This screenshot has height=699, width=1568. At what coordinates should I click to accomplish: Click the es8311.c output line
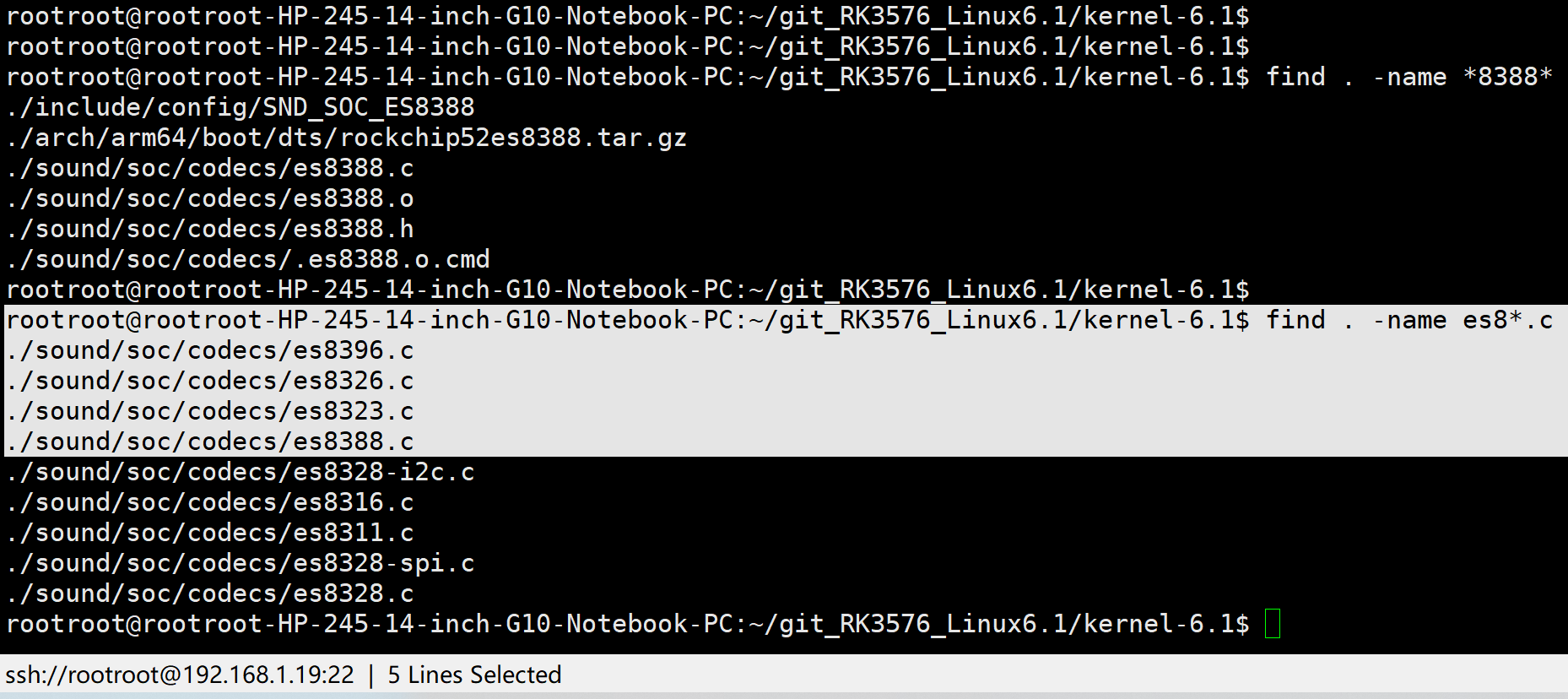pos(210,533)
